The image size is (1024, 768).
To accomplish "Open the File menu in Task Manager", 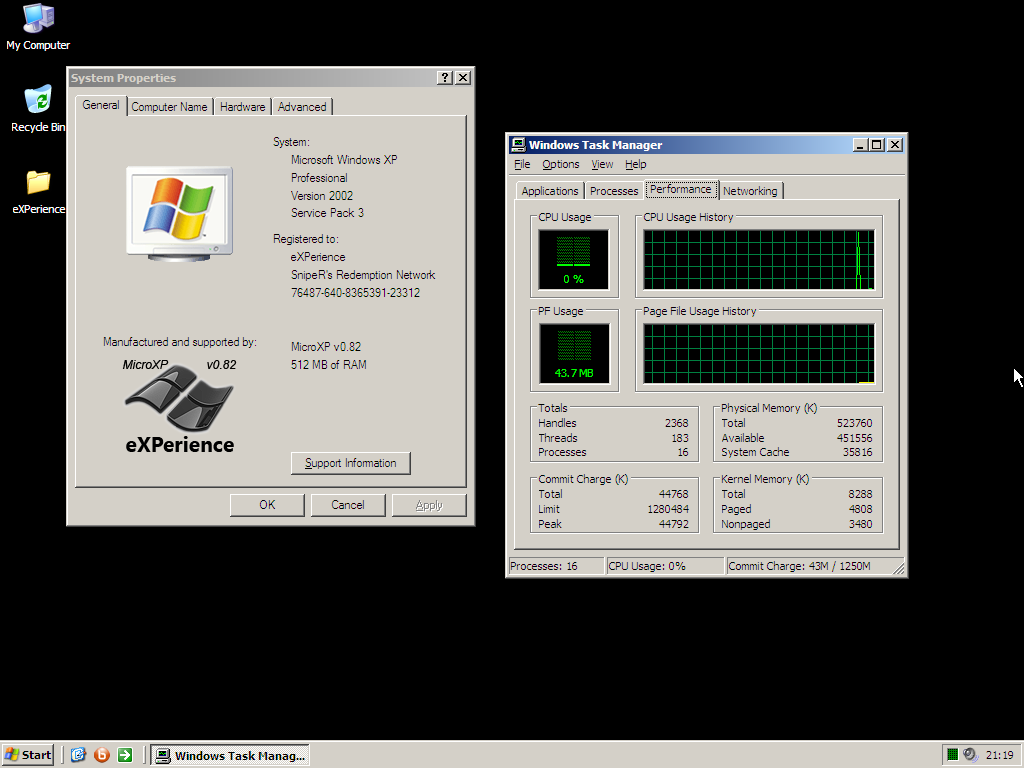I will point(522,164).
